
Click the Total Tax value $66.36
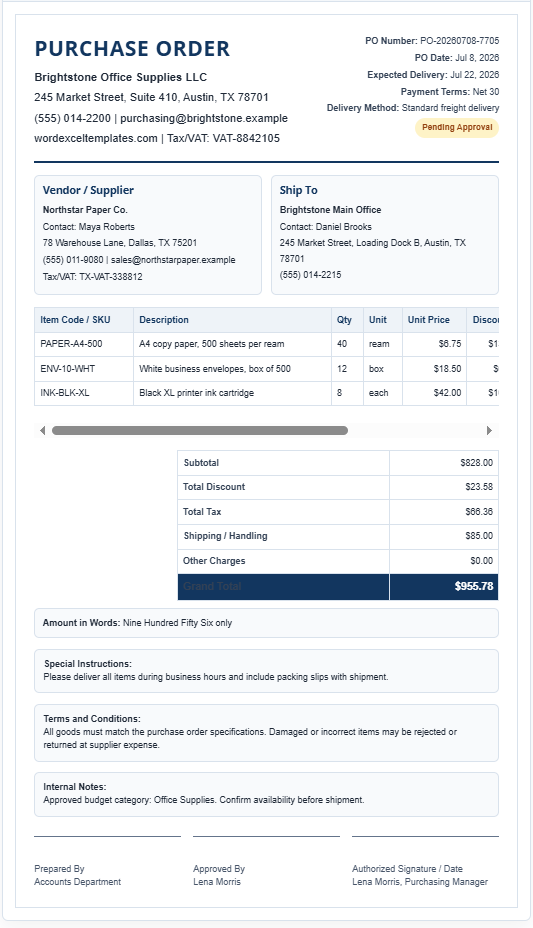479,512
